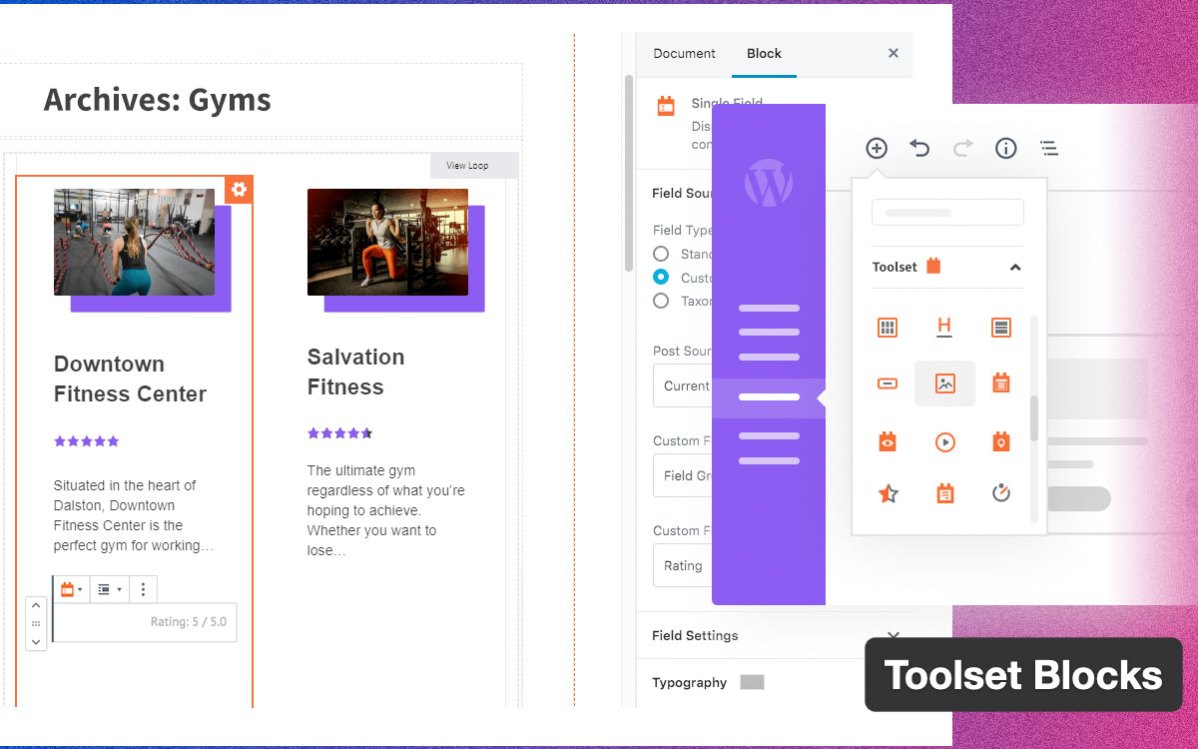
Task: Open the block navigation list icon
Action: tap(1049, 148)
